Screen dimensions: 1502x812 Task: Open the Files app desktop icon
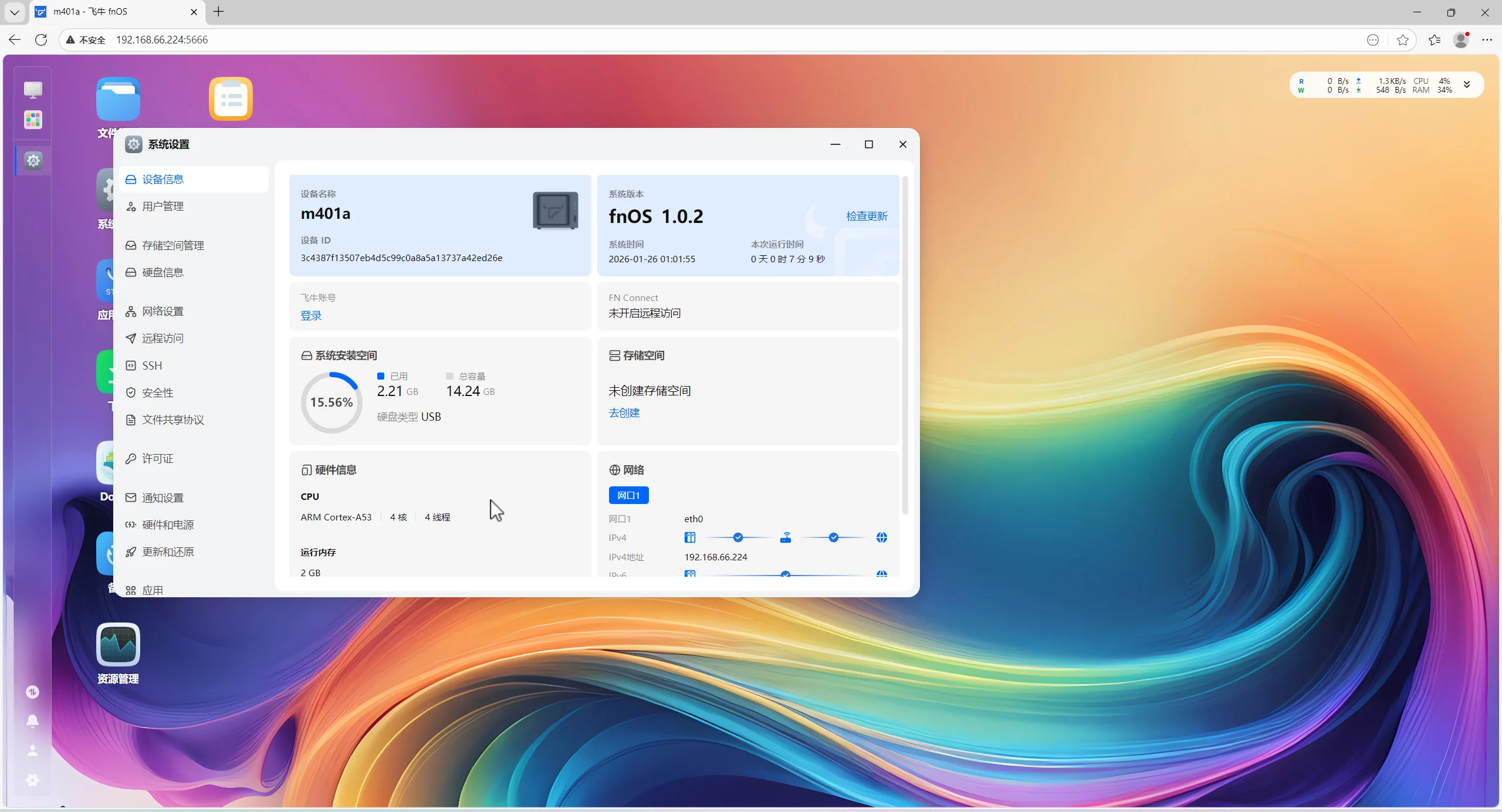tap(118, 99)
